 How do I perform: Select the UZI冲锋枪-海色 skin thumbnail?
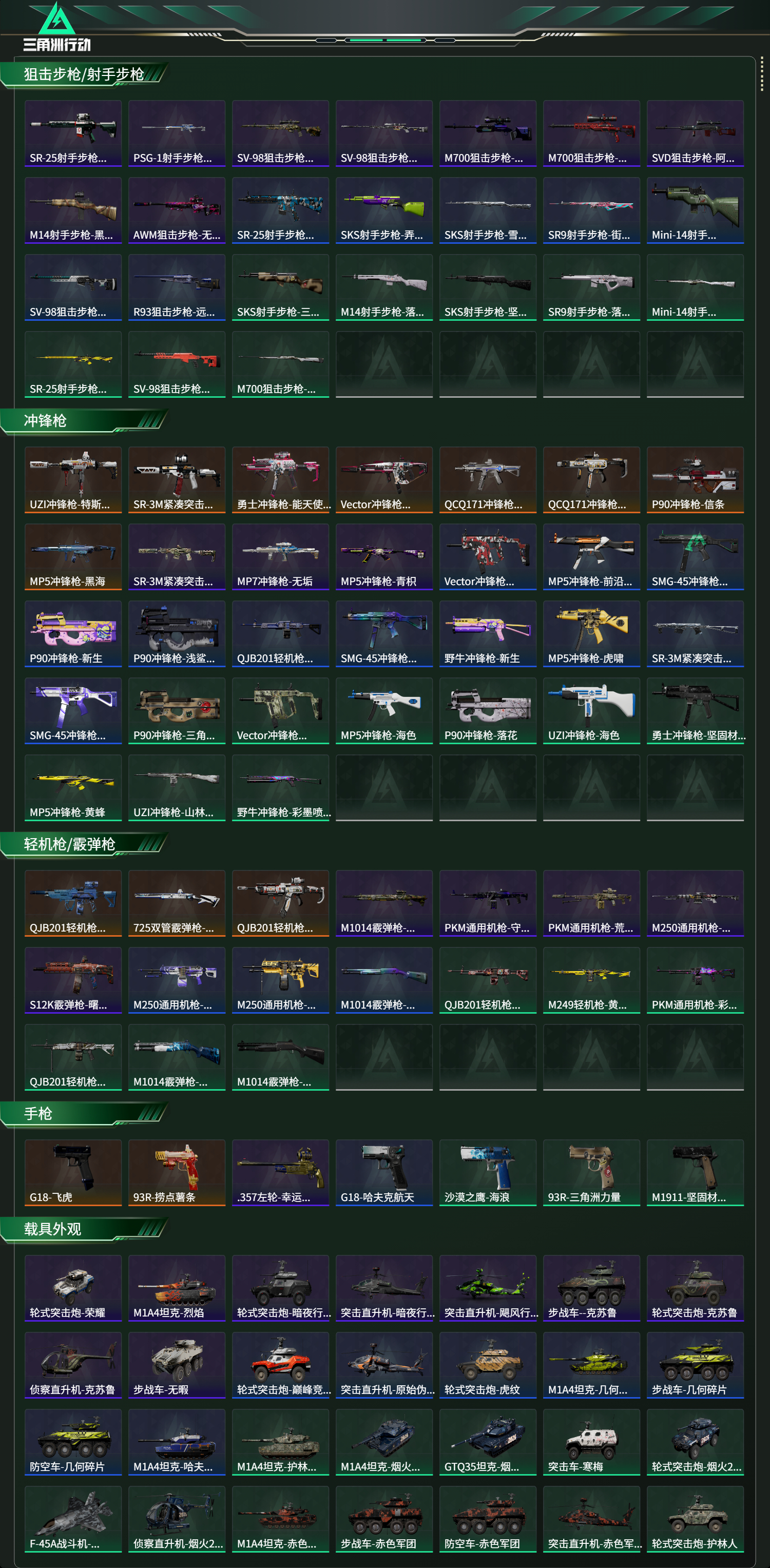(x=591, y=711)
